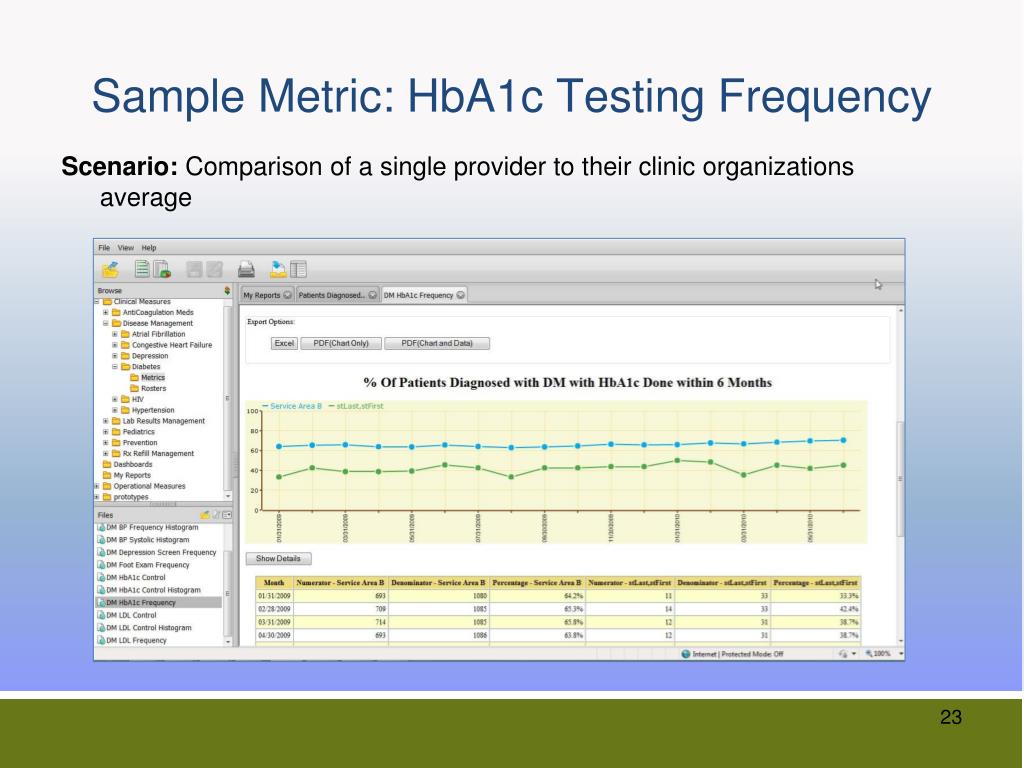The height and width of the screenshot is (768, 1024).
Task: Click the DM LDL Control file icon
Action: click(101, 615)
